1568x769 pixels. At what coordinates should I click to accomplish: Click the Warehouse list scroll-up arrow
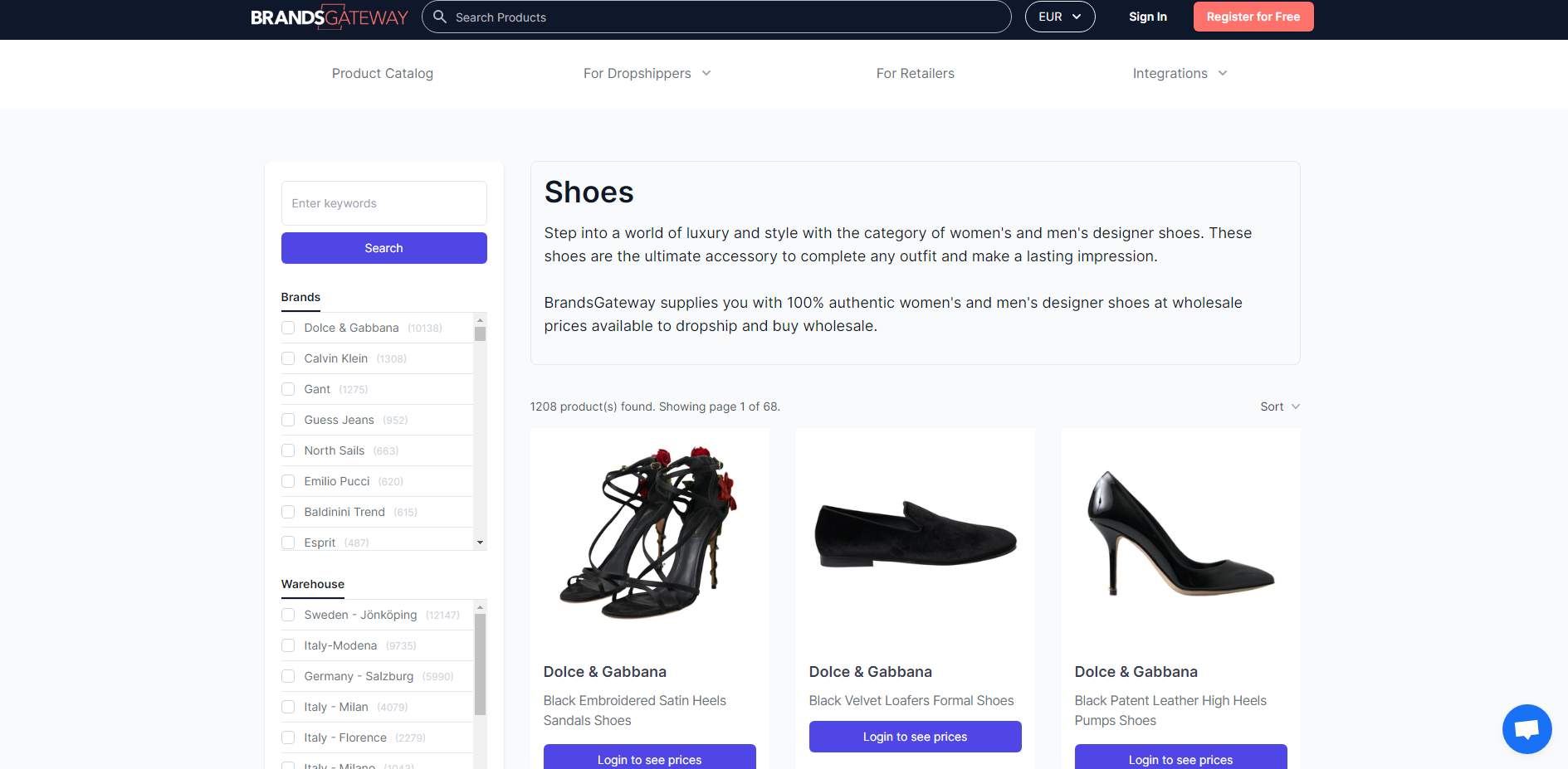(x=480, y=607)
